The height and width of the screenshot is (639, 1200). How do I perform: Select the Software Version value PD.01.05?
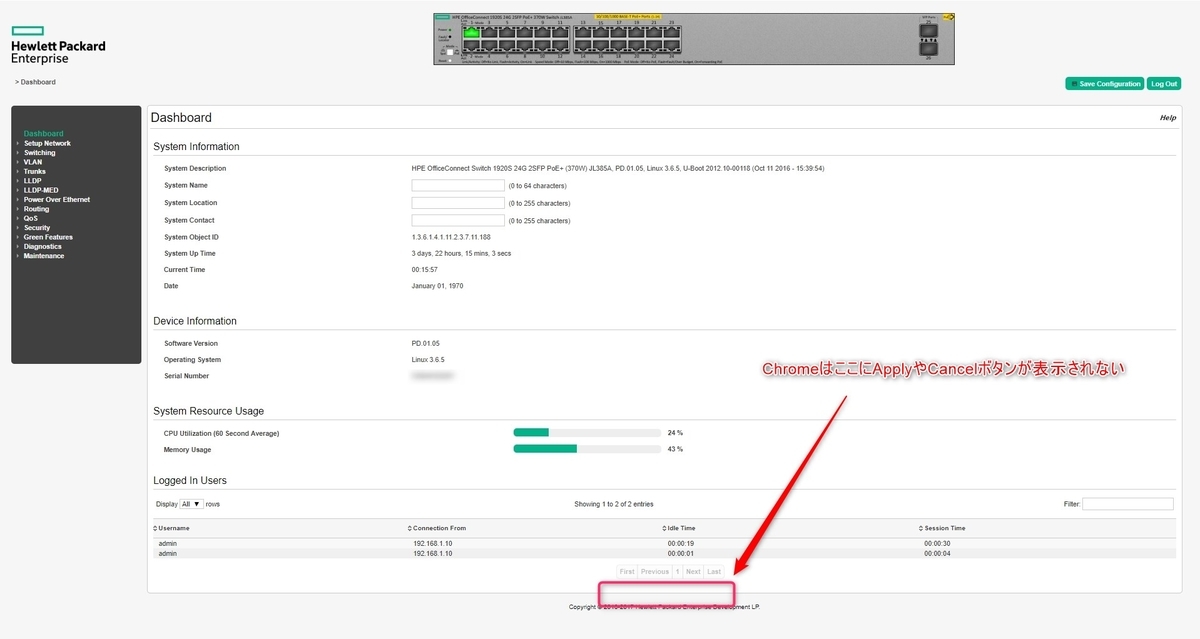pos(426,343)
